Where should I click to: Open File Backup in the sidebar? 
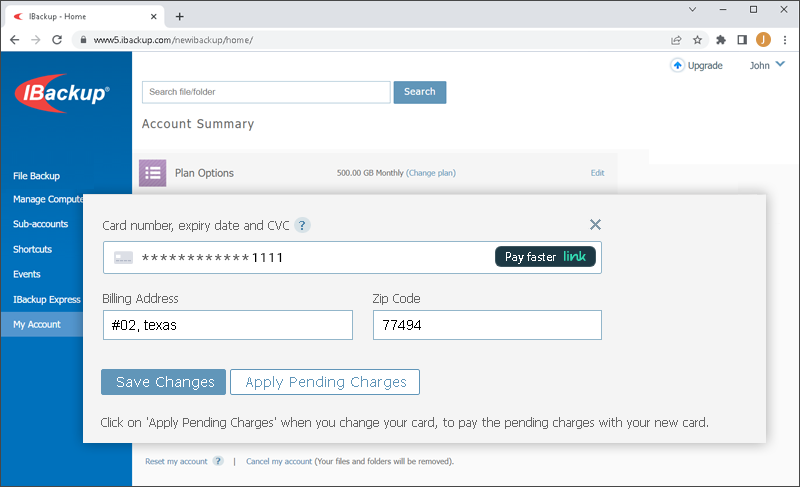click(36, 176)
